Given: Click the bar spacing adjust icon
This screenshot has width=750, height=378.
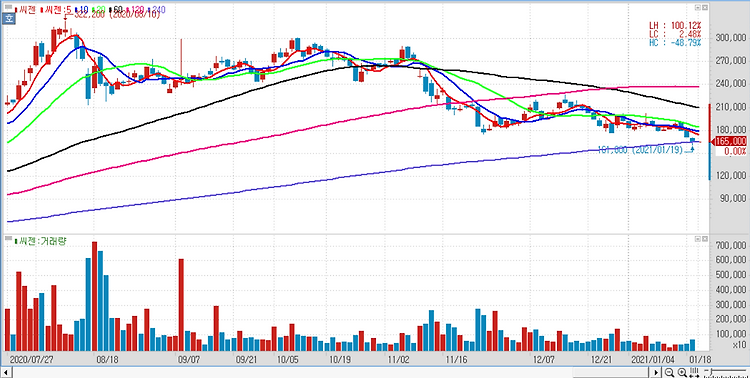Looking at the screenshot, I should pyautogui.click(x=695, y=372).
